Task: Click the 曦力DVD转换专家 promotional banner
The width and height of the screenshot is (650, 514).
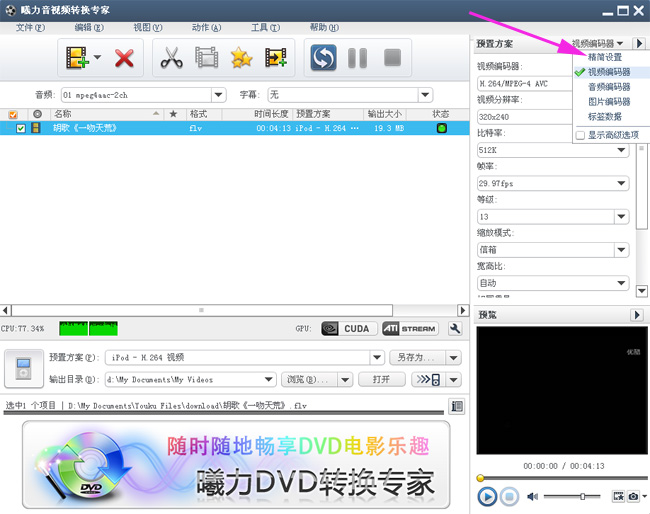Action: pyautogui.click(x=236, y=465)
